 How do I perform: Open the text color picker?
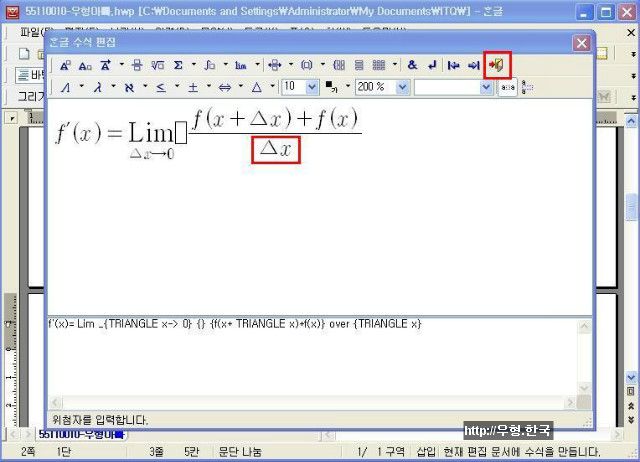coord(331,87)
